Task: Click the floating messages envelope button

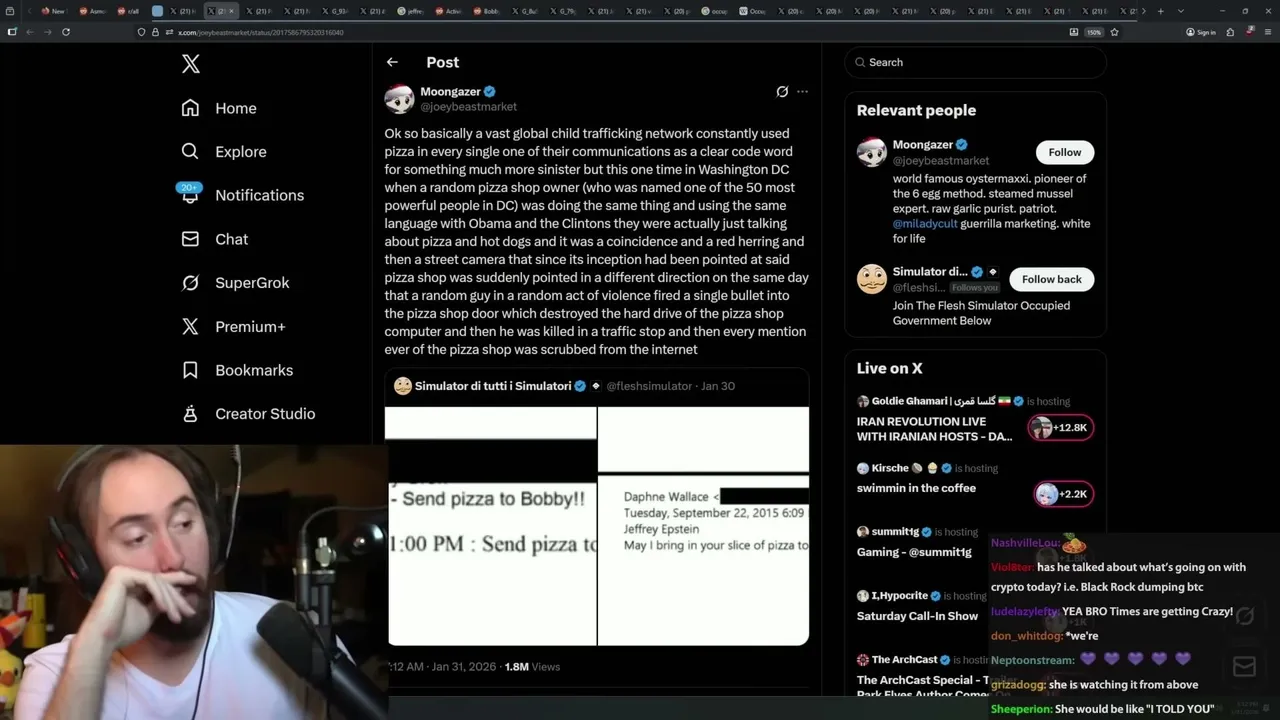Action: click(x=1244, y=666)
